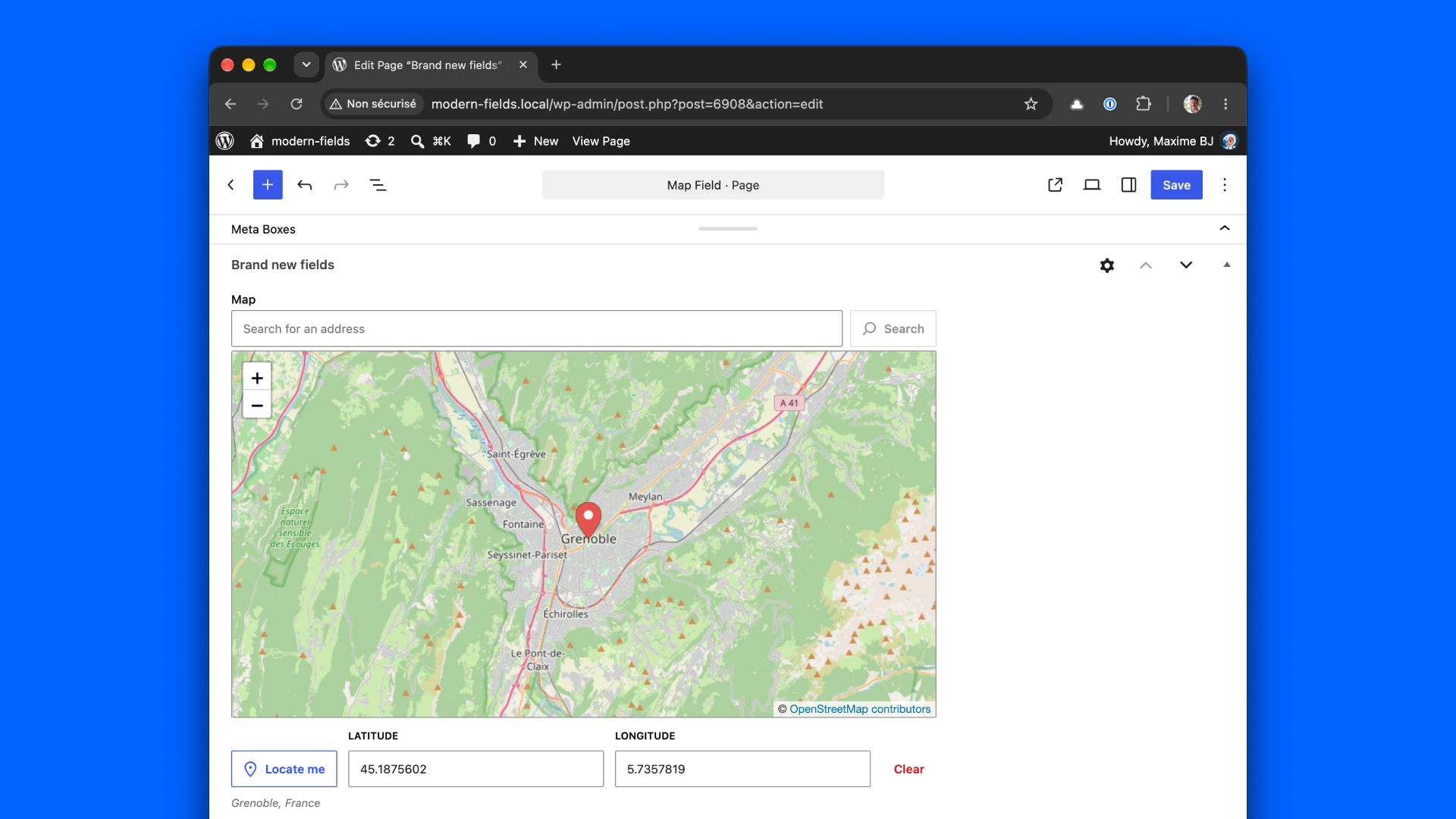Image resolution: width=1456 pixels, height=819 pixels.
Task: Open the desktop preview icon
Action: 1092,185
